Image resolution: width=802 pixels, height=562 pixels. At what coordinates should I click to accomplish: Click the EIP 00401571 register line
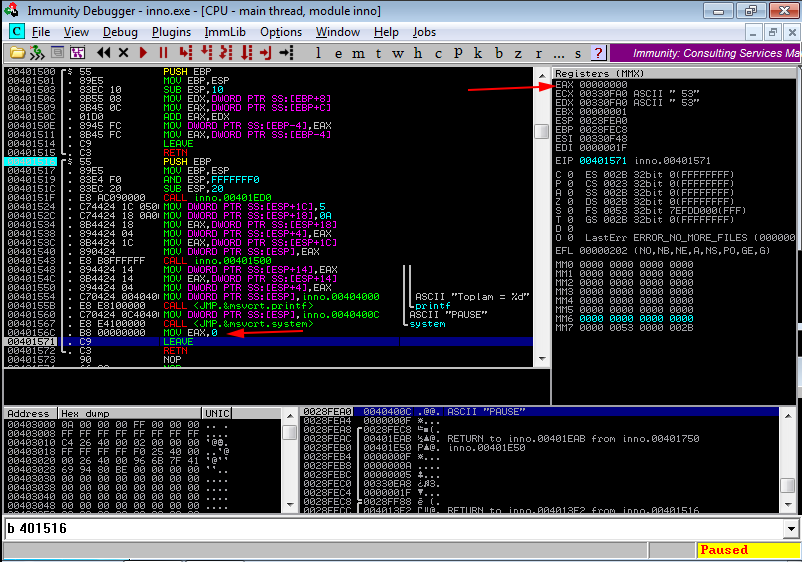[633, 161]
